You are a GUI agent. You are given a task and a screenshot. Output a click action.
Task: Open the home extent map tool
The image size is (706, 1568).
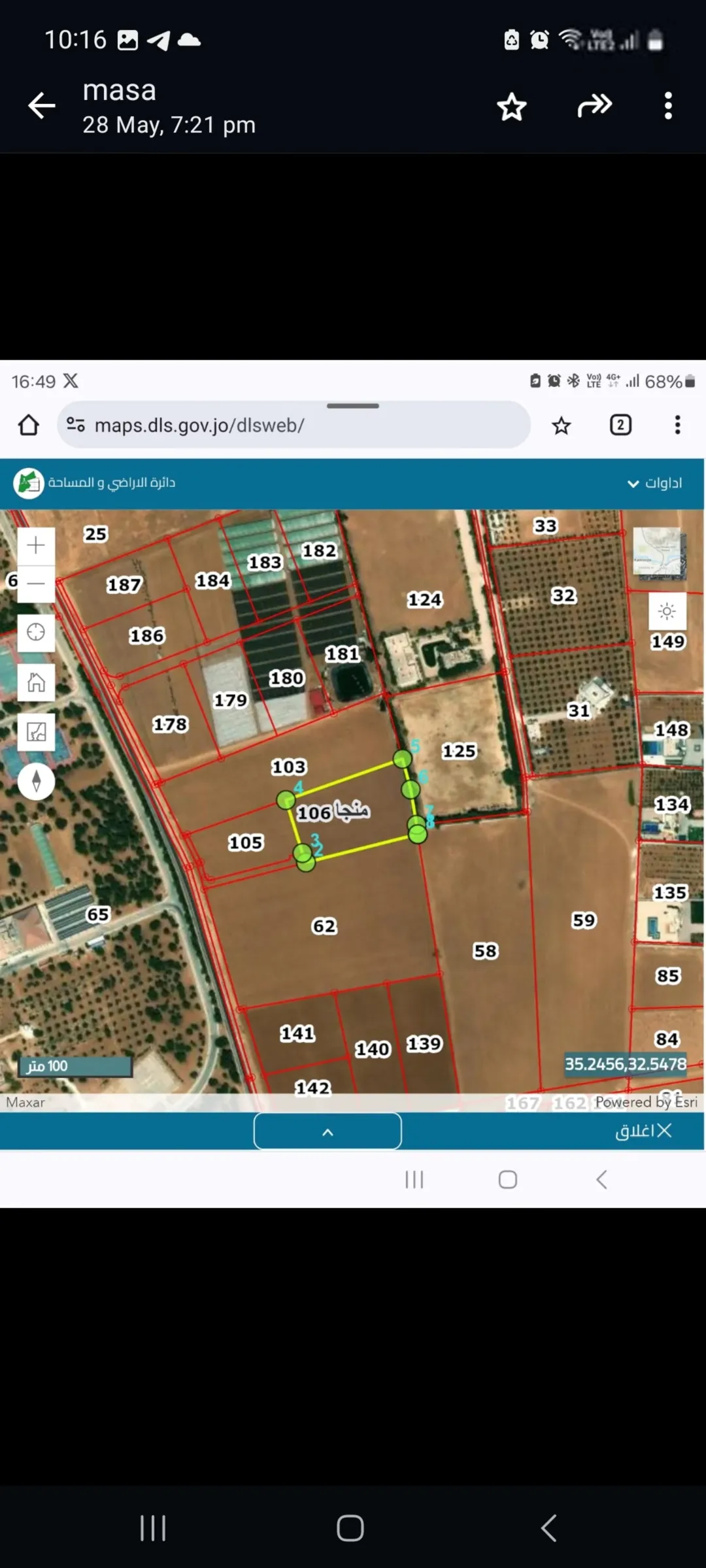point(36,682)
